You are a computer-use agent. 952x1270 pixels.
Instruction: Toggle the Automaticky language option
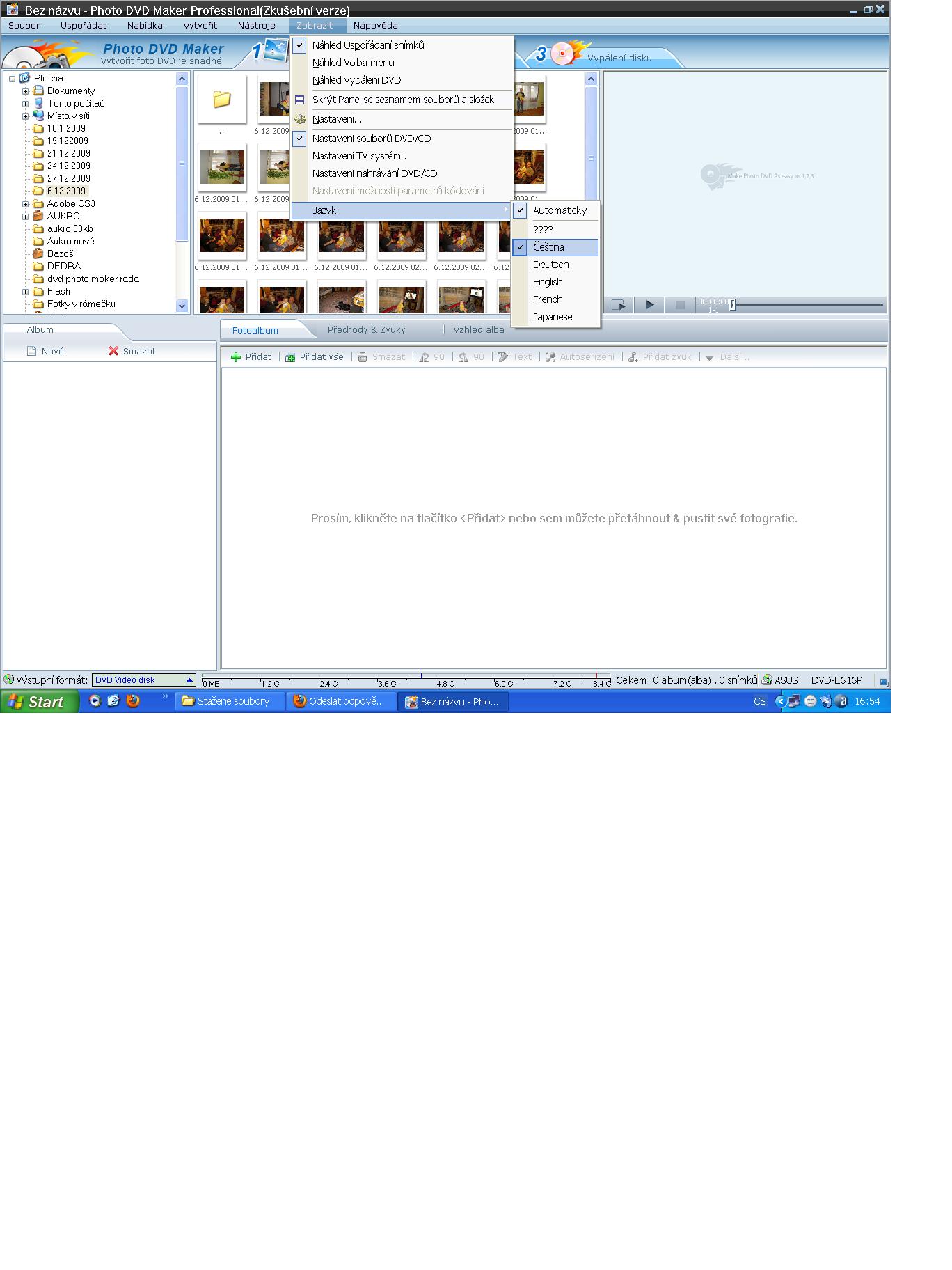pyautogui.click(x=559, y=210)
